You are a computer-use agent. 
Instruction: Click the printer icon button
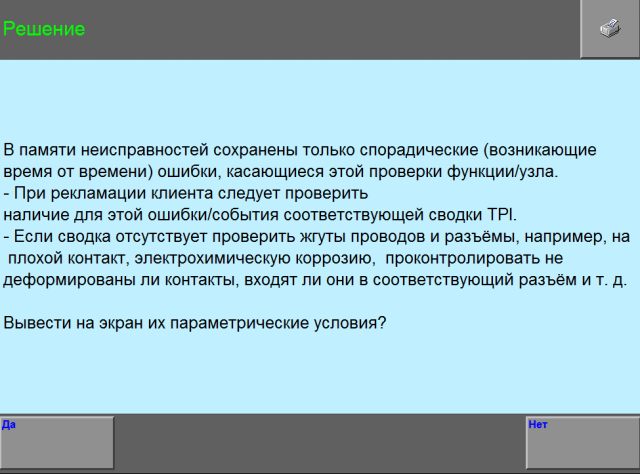pos(610,29)
